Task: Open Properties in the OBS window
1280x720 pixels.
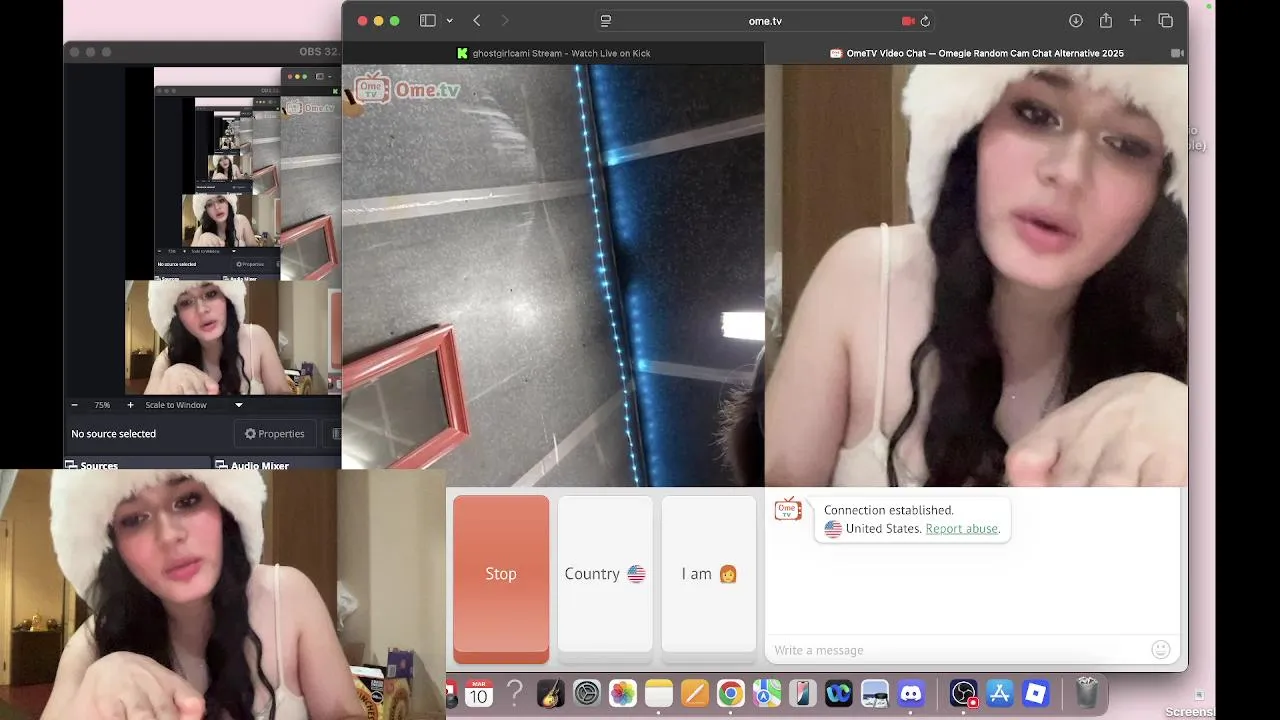Action: point(275,434)
